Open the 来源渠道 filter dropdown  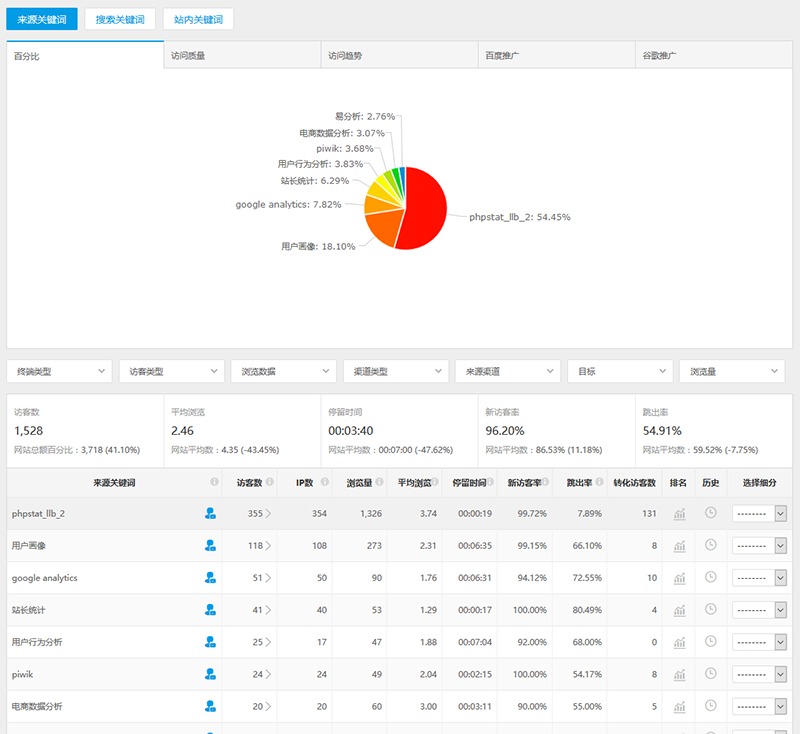click(508, 371)
